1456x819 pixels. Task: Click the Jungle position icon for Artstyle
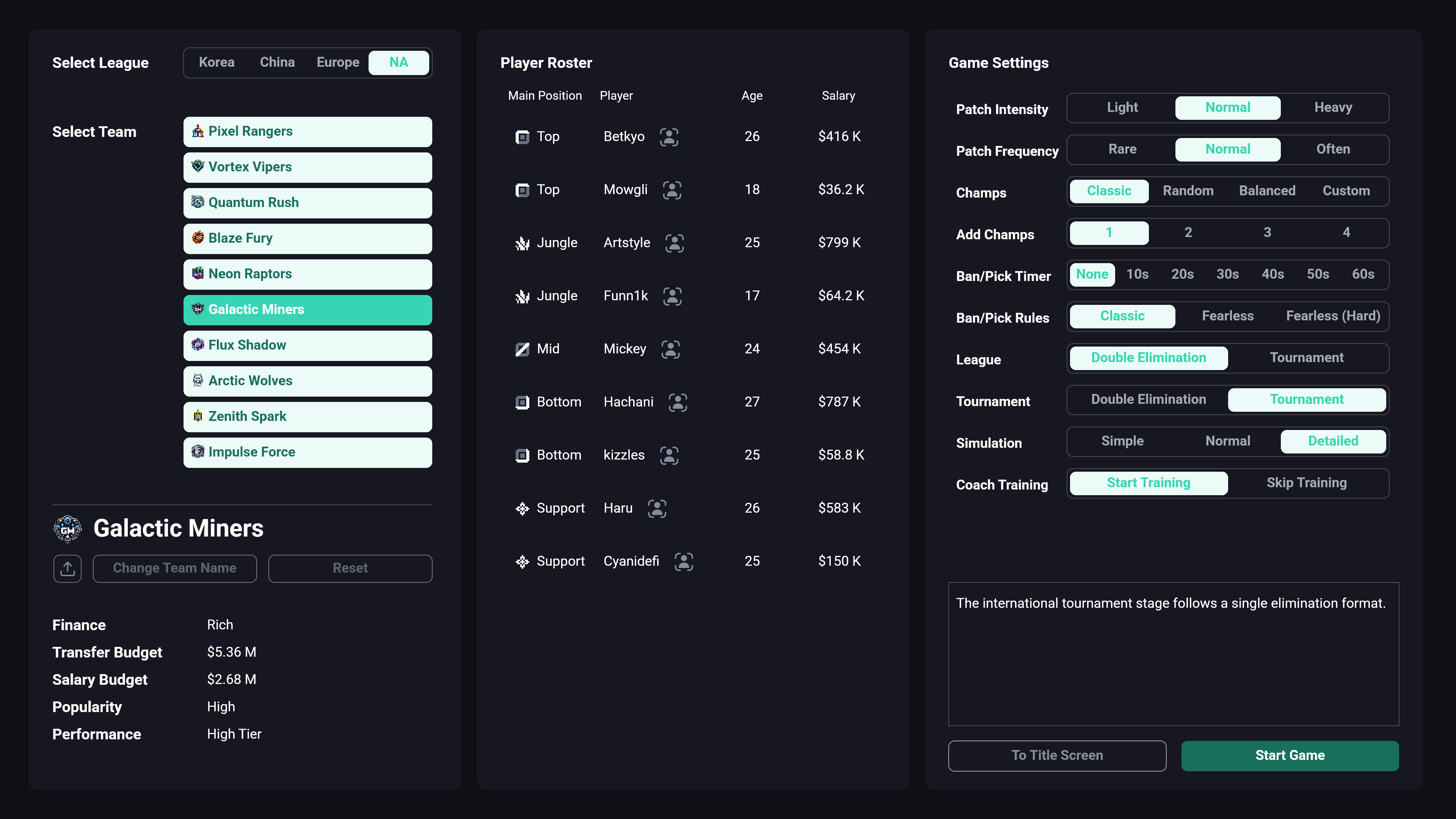522,243
